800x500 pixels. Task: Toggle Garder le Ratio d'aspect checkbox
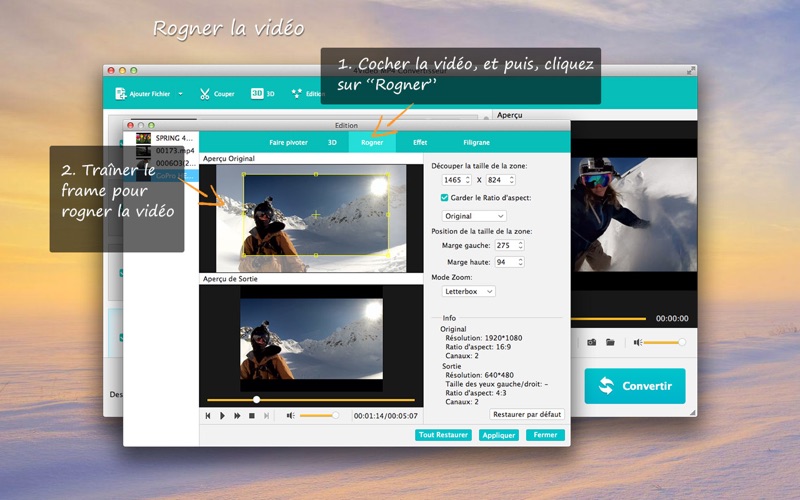point(444,197)
